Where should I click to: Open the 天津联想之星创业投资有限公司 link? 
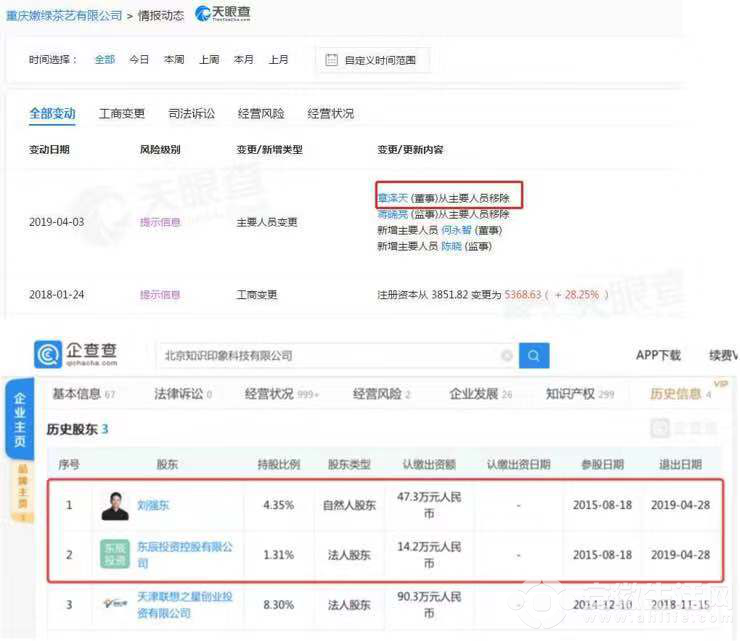click(x=185, y=605)
